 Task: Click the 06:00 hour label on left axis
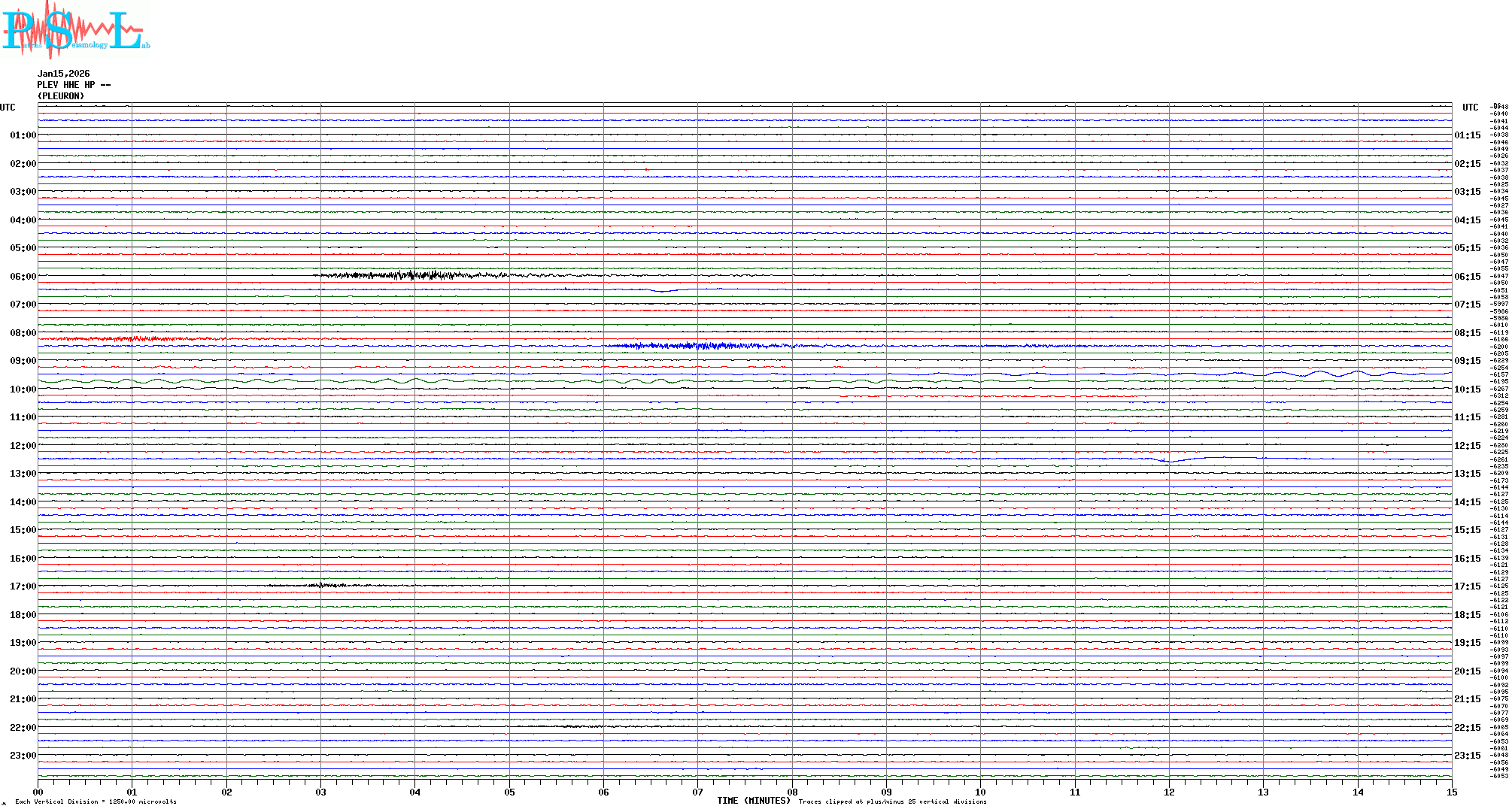pyautogui.click(x=23, y=277)
